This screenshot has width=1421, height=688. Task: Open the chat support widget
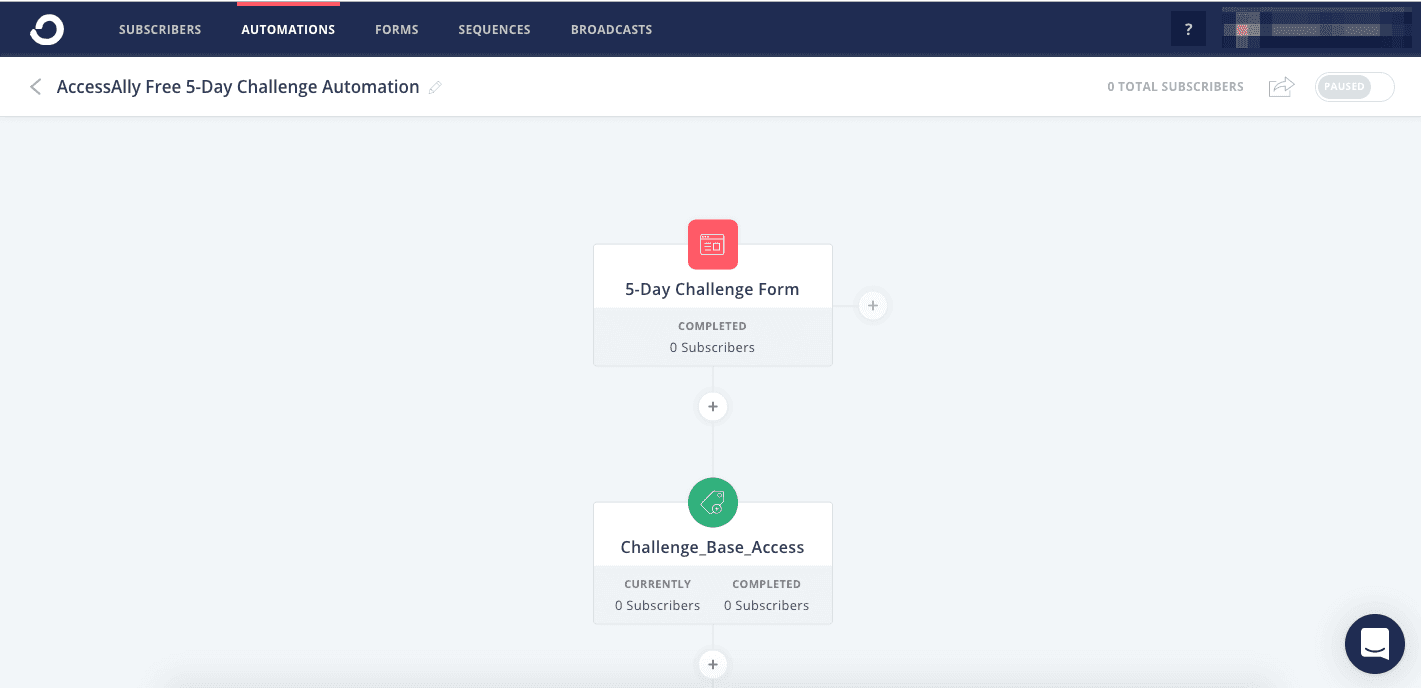point(1375,644)
